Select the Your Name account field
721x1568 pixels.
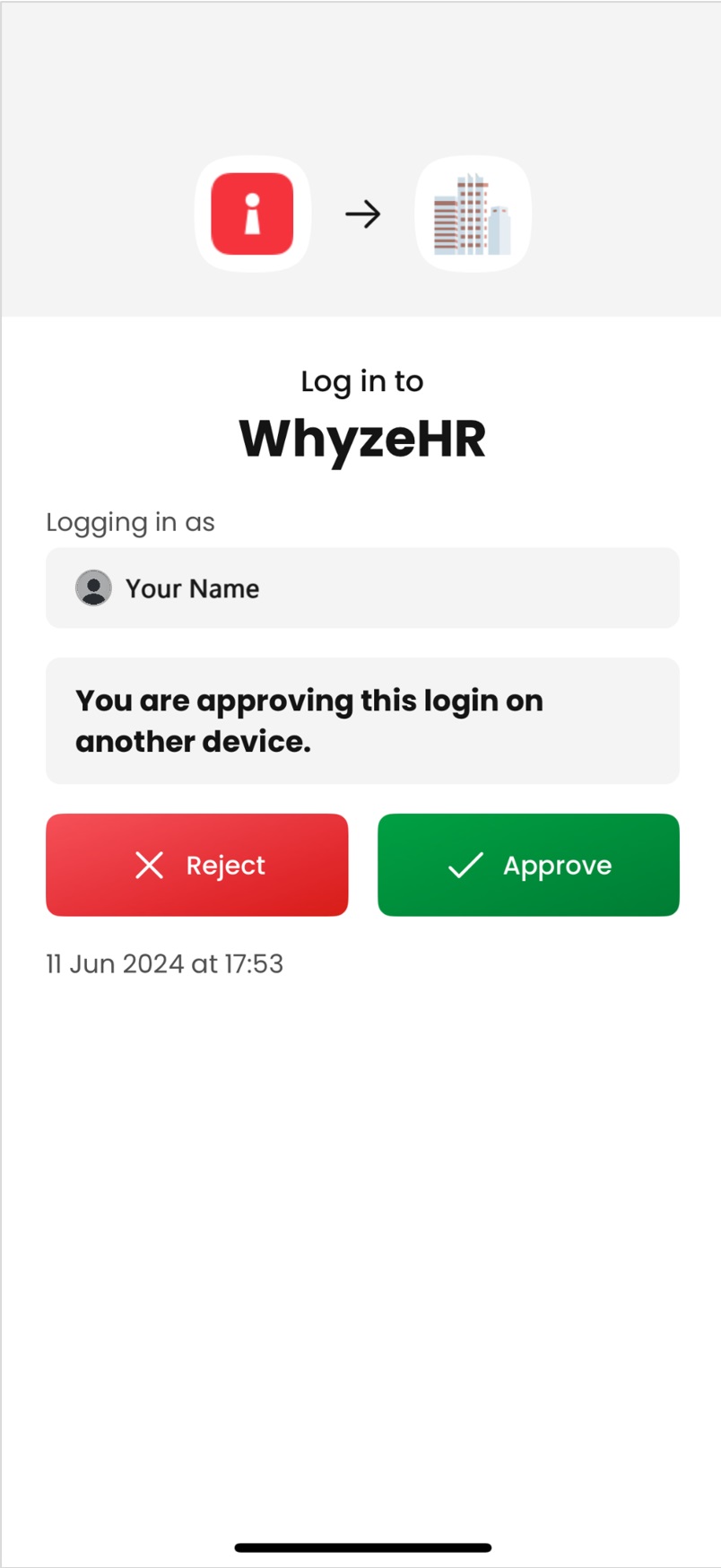(362, 588)
